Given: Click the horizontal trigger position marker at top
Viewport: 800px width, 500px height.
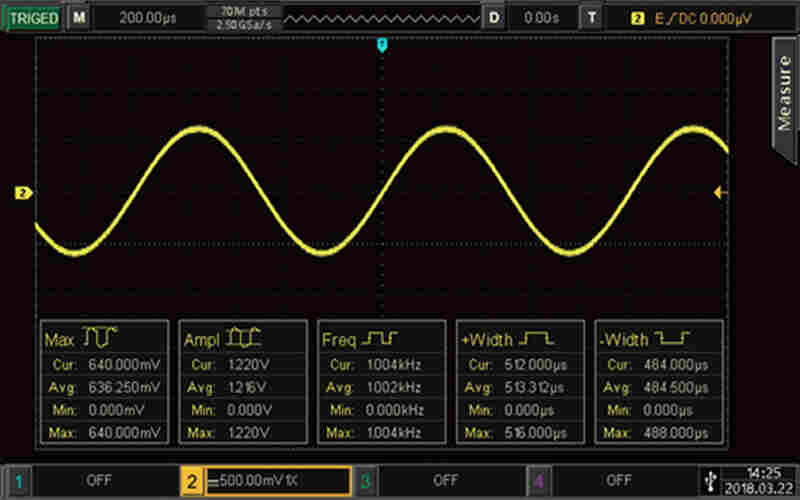Looking at the screenshot, I should (x=381, y=44).
